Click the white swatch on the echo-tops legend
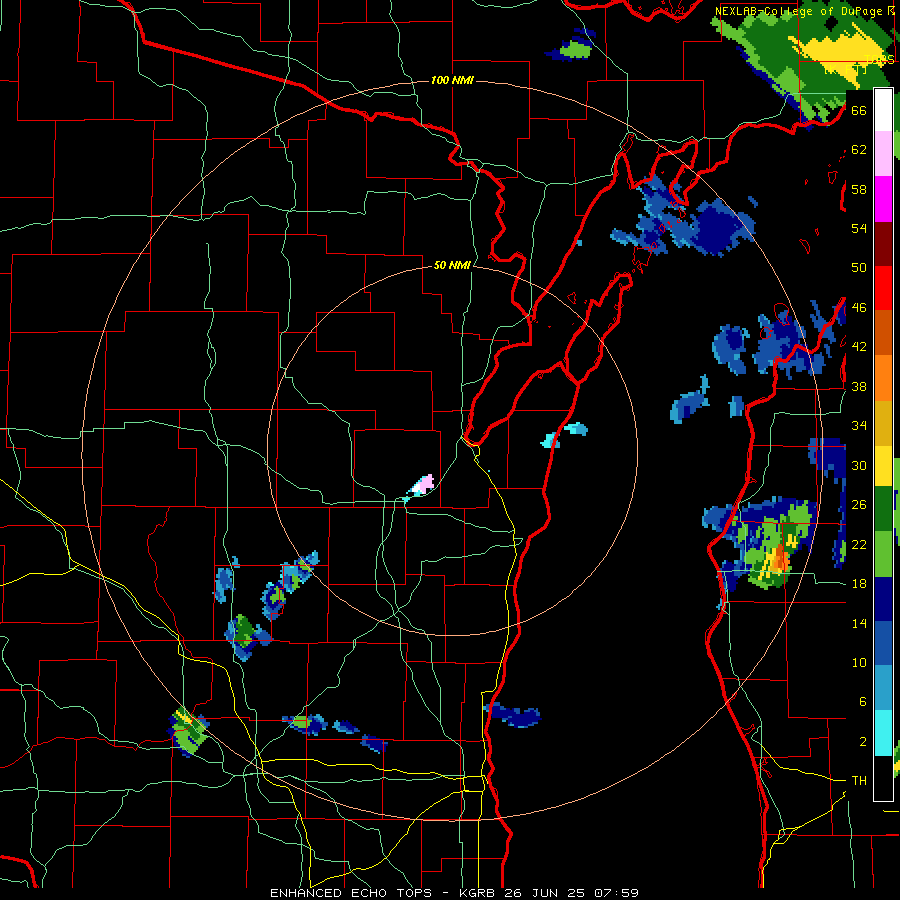 883,110
